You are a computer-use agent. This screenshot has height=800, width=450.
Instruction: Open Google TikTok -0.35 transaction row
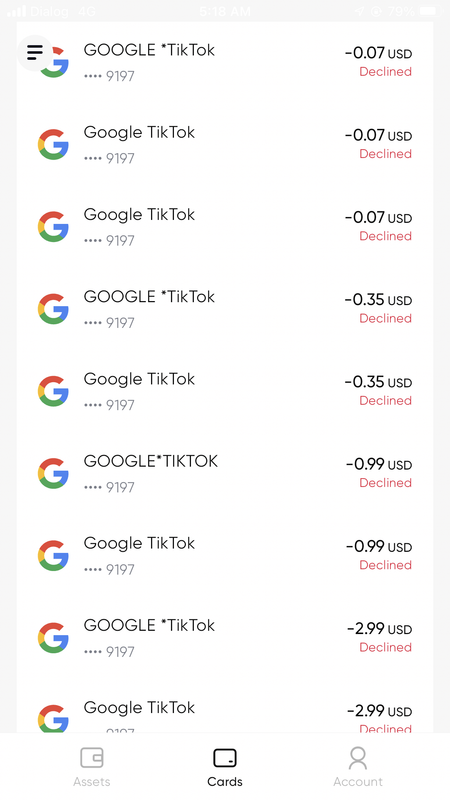point(225,391)
